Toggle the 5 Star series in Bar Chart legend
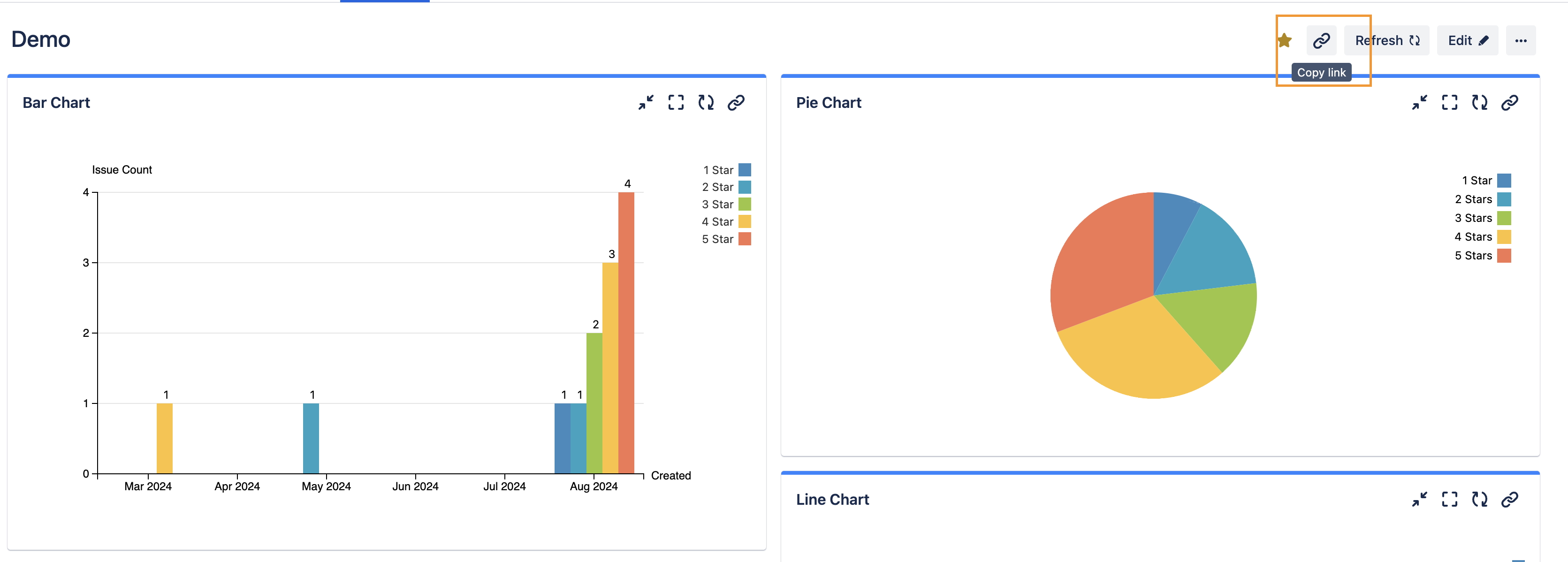Image resolution: width=1568 pixels, height=562 pixels. [x=719, y=239]
